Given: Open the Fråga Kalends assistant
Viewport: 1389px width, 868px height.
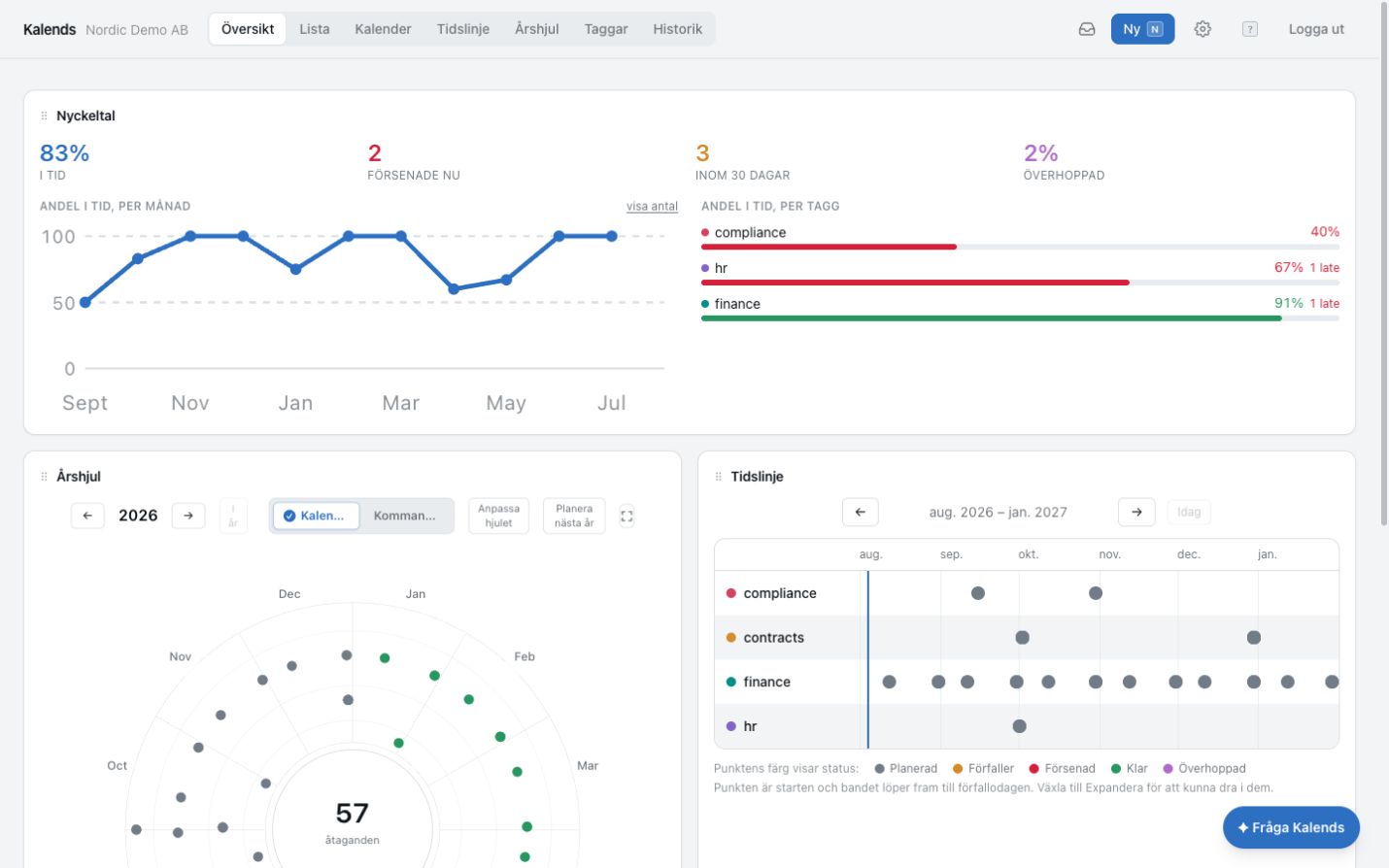Looking at the screenshot, I should coord(1291,827).
